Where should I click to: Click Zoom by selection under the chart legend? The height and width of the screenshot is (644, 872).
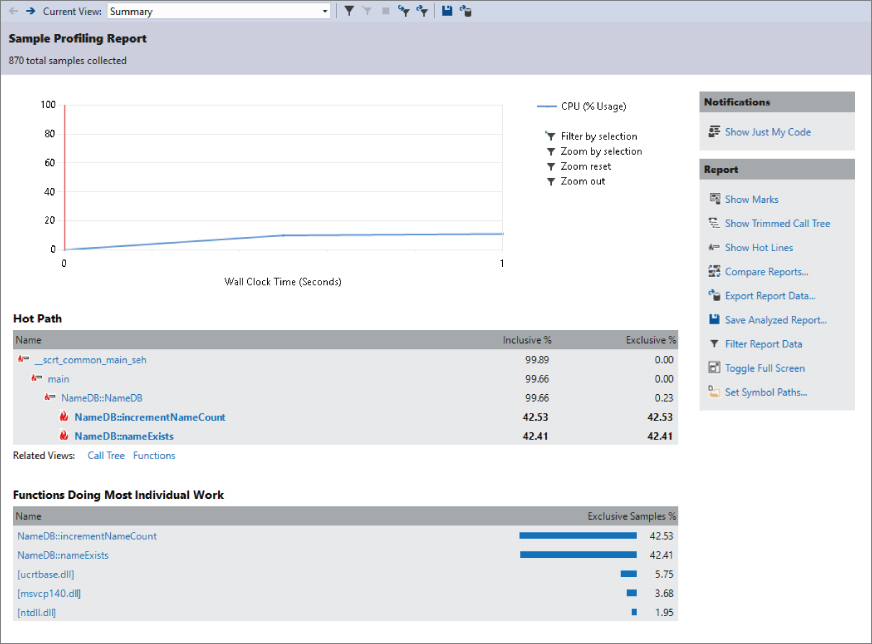pos(601,152)
